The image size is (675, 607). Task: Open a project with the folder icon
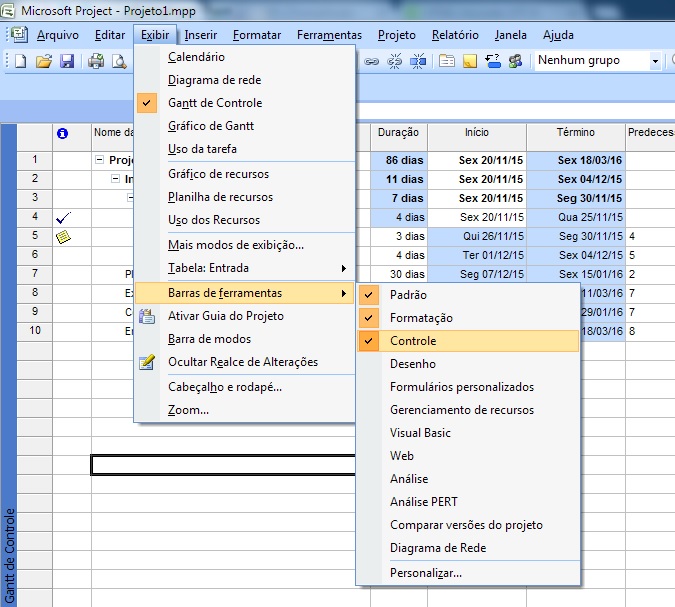point(43,61)
